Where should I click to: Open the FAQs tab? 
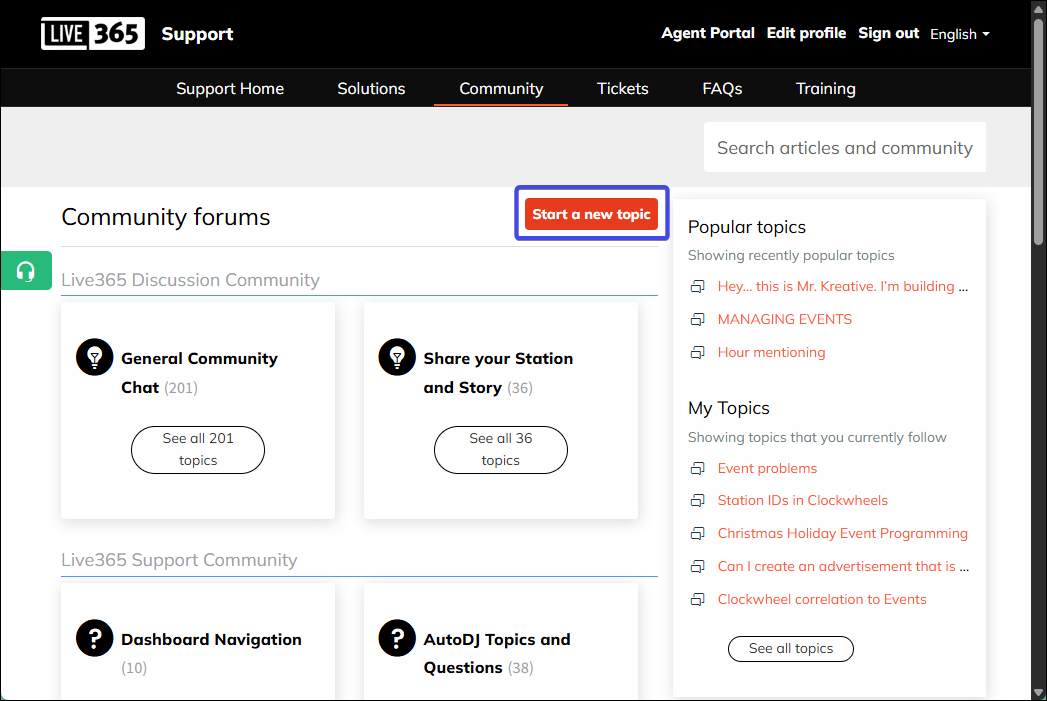point(722,88)
